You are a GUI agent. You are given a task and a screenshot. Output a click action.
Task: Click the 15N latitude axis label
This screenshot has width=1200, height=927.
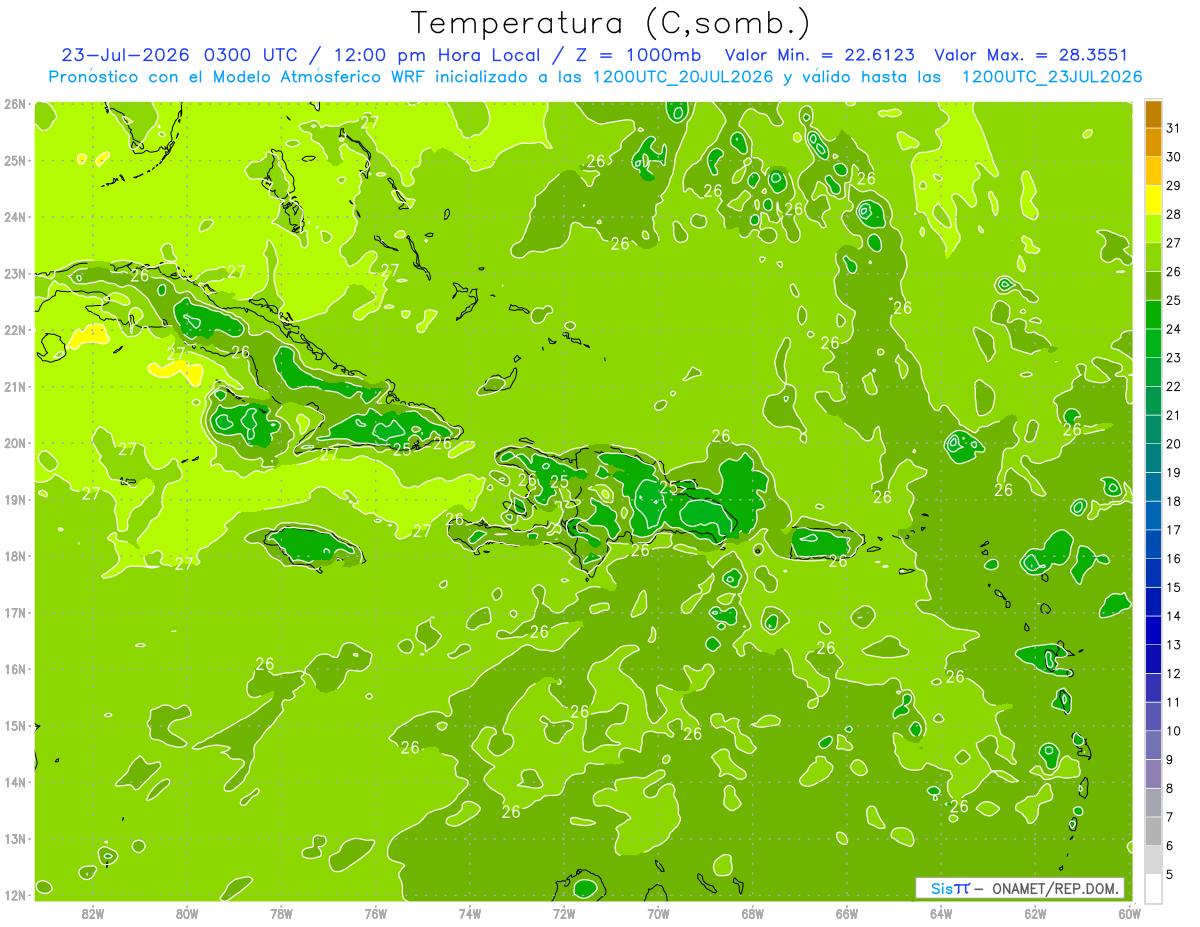pyautogui.click(x=14, y=726)
